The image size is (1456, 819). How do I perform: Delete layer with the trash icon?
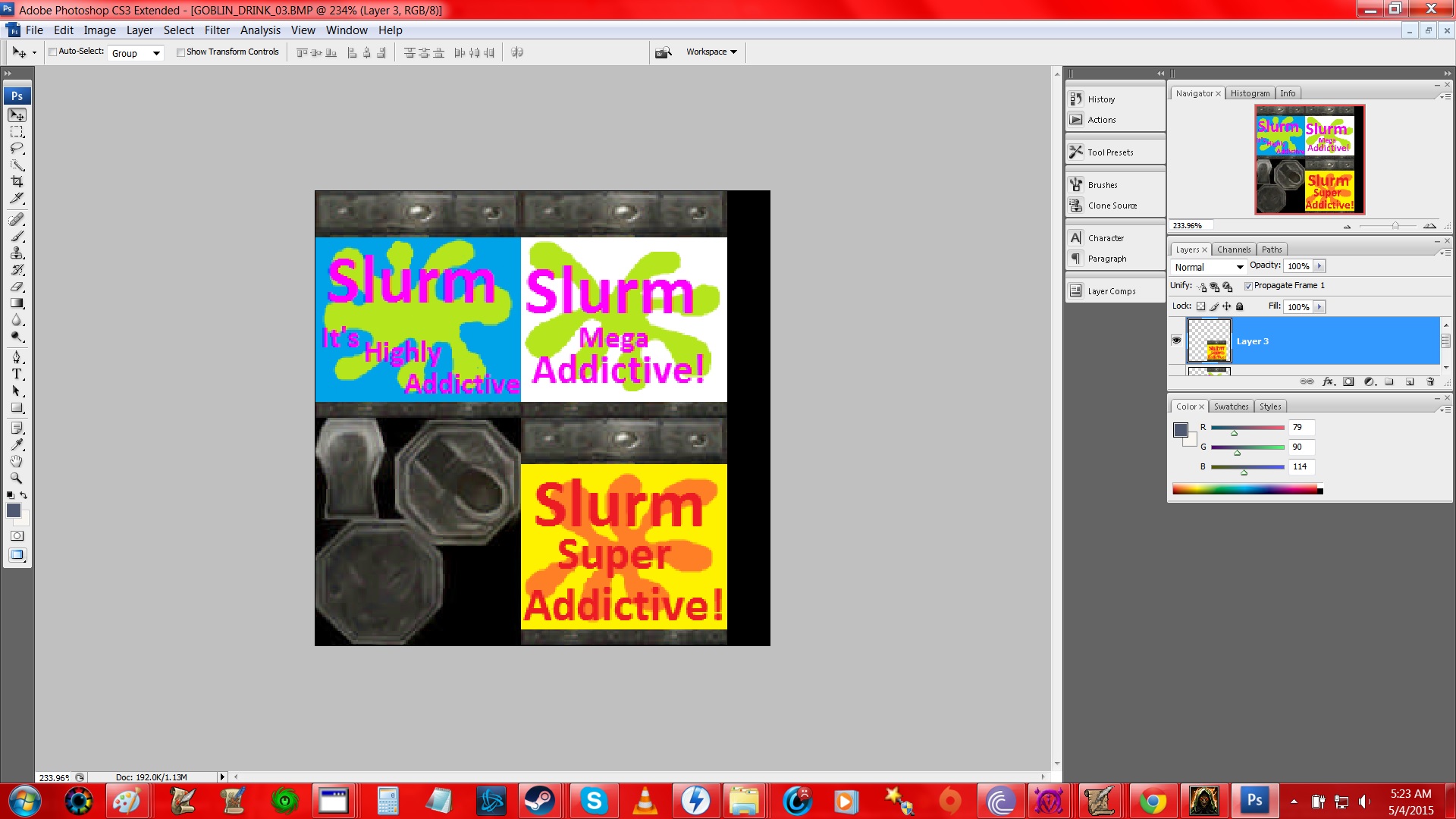coord(1430,381)
